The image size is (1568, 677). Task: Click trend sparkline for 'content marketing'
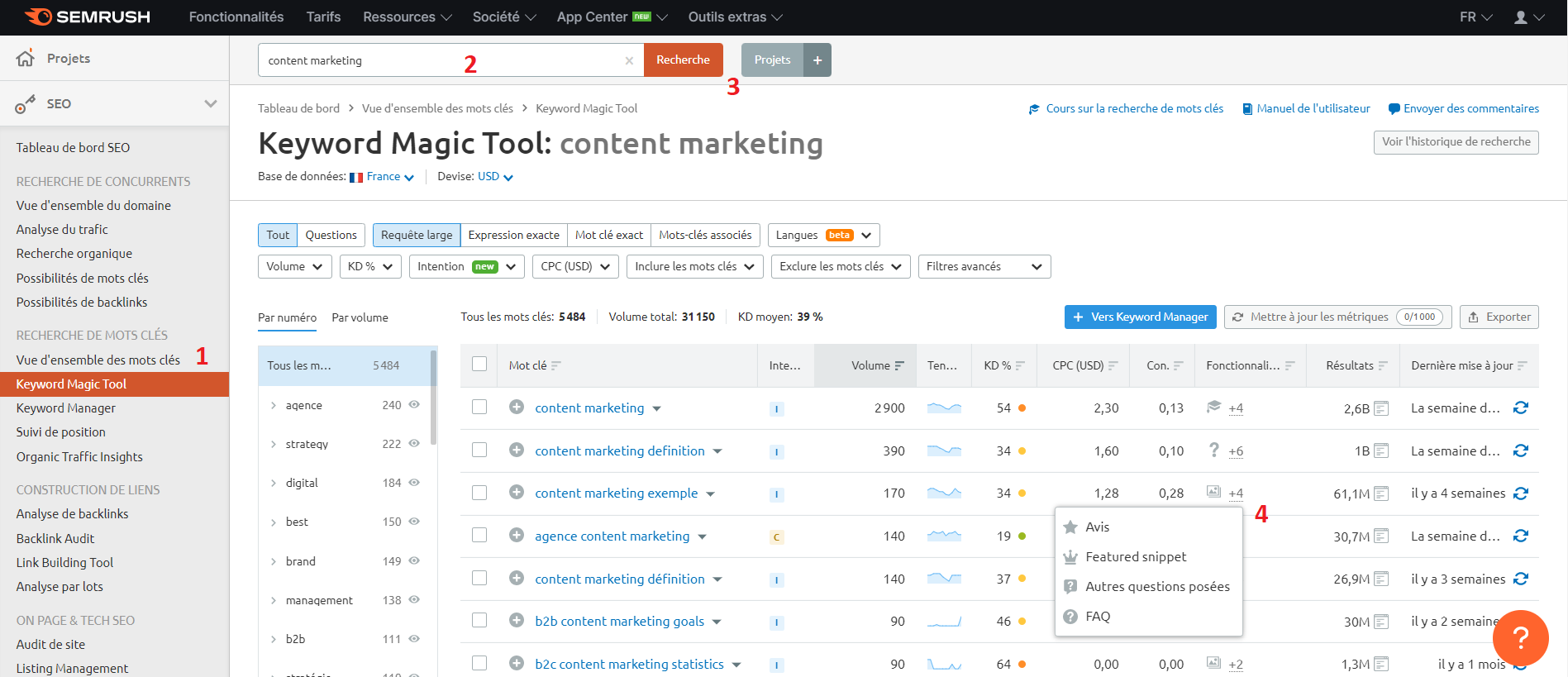pyautogui.click(x=944, y=408)
